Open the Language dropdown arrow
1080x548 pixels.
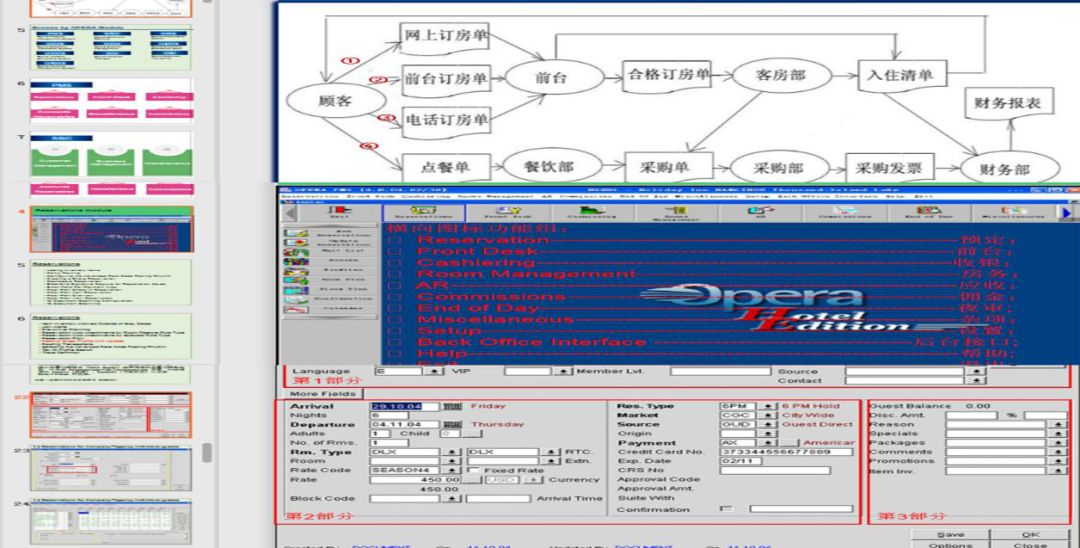pyautogui.click(x=433, y=371)
